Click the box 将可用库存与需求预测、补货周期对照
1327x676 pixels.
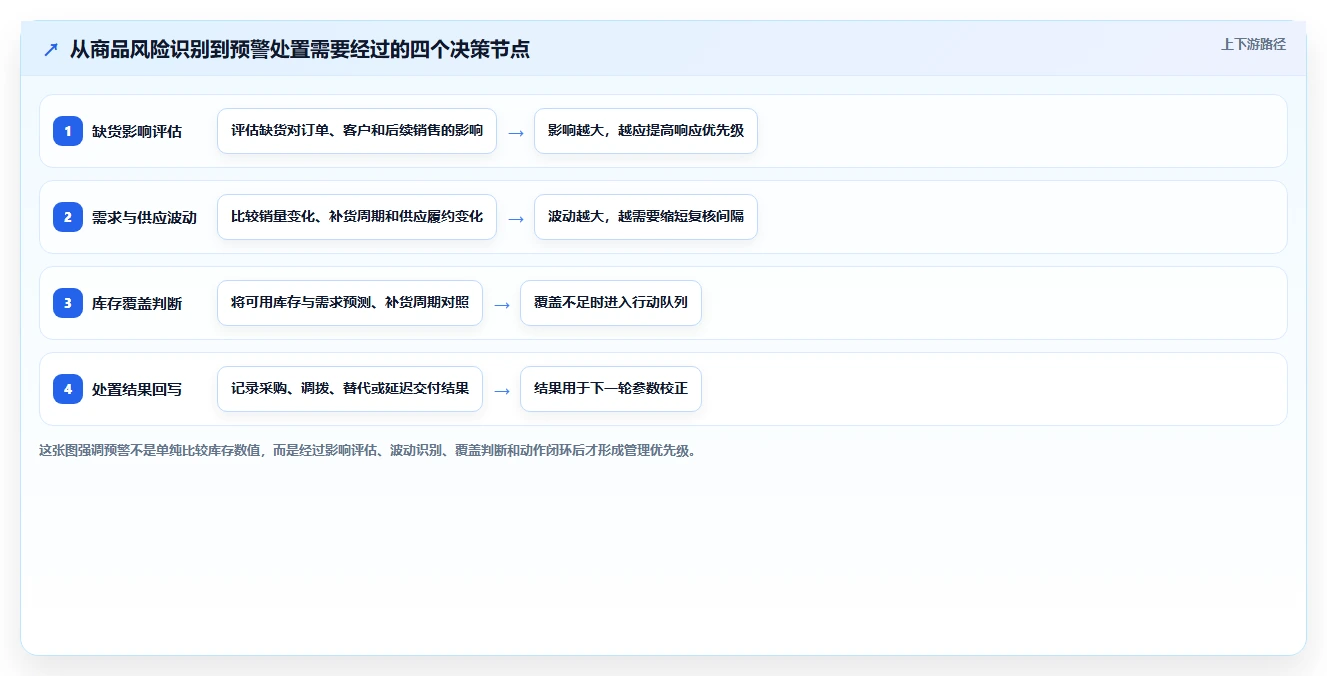350,303
